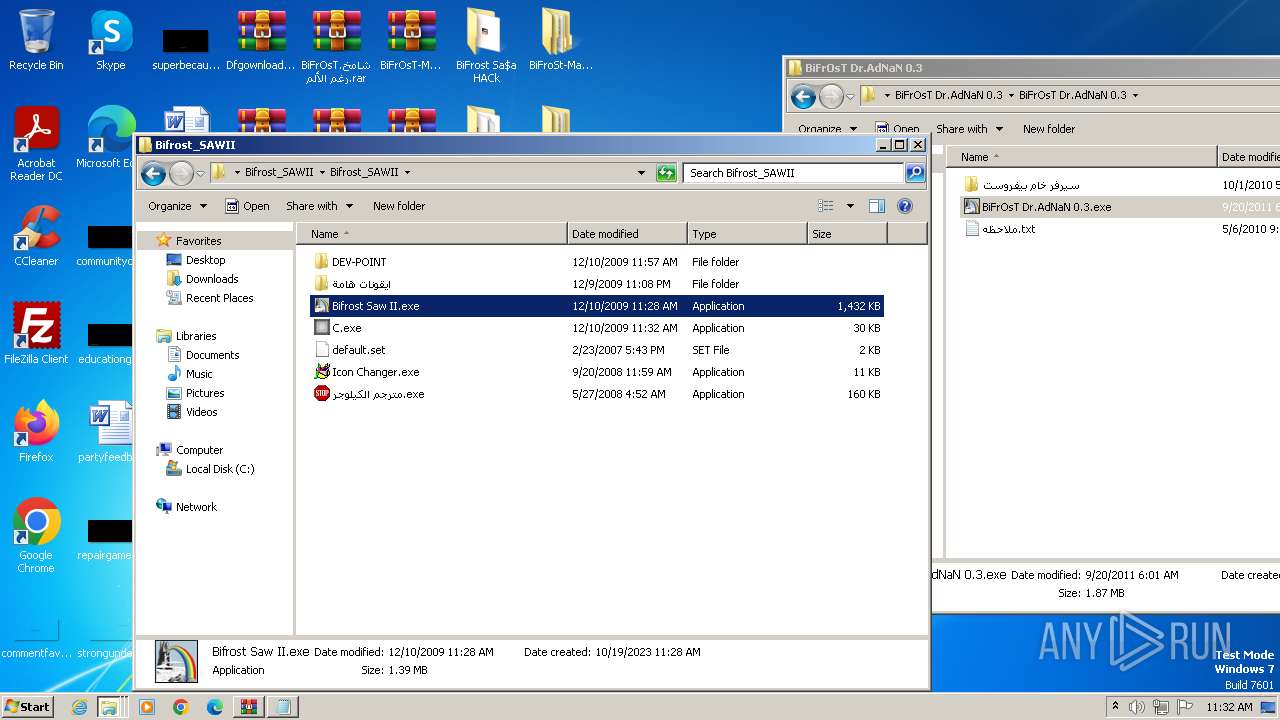This screenshot has height=720, width=1280.
Task: Open Network in navigation pane
Action: point(196,507)
